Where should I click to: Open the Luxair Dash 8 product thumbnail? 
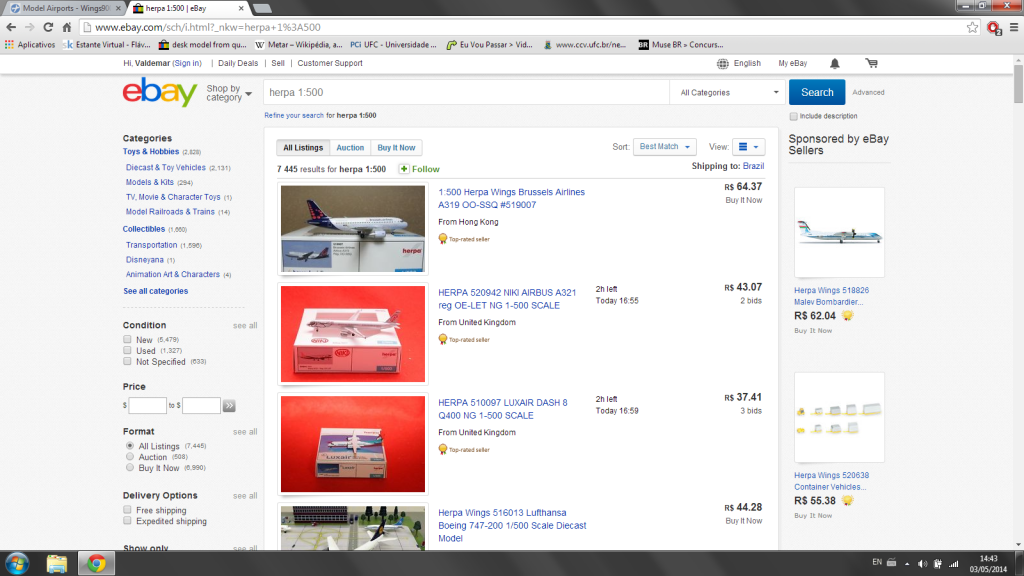(x=353, y=444)
